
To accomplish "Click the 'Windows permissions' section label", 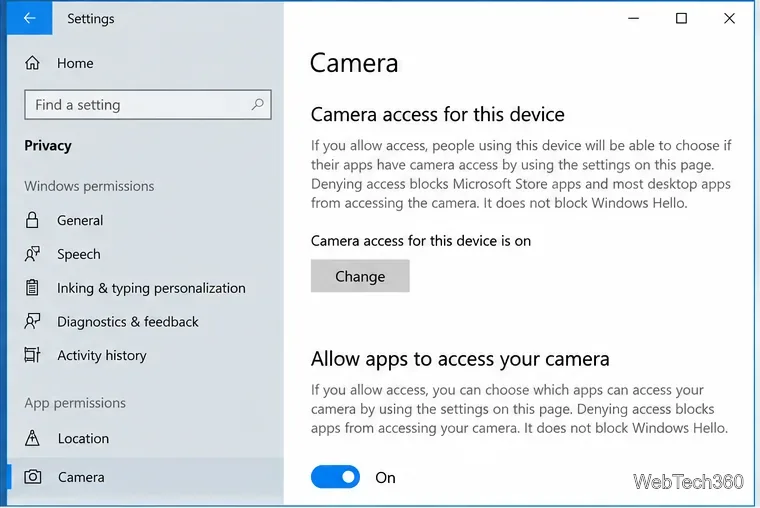I will (89, 186).
